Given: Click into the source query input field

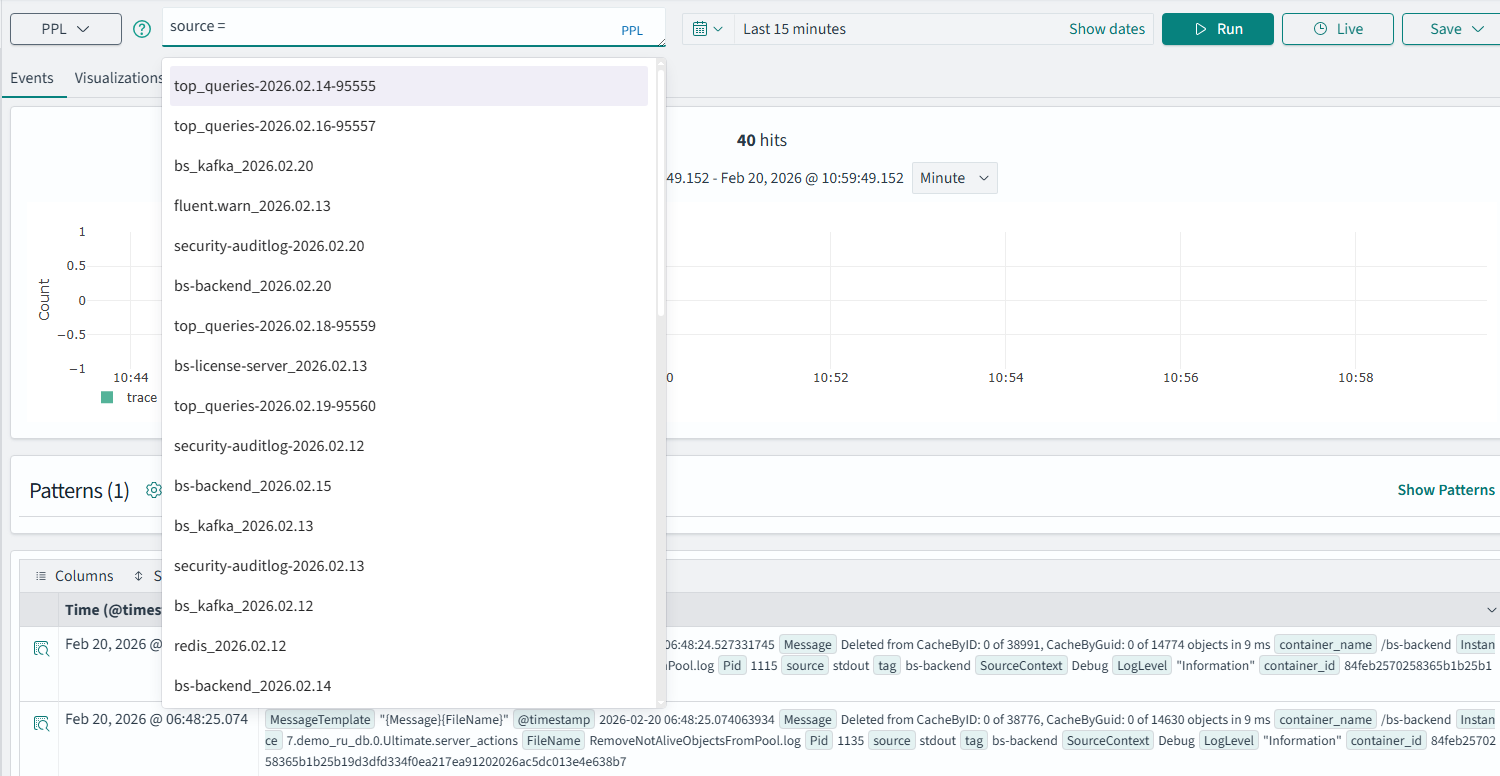Looking at the screenshot, I should click(390, 27).
